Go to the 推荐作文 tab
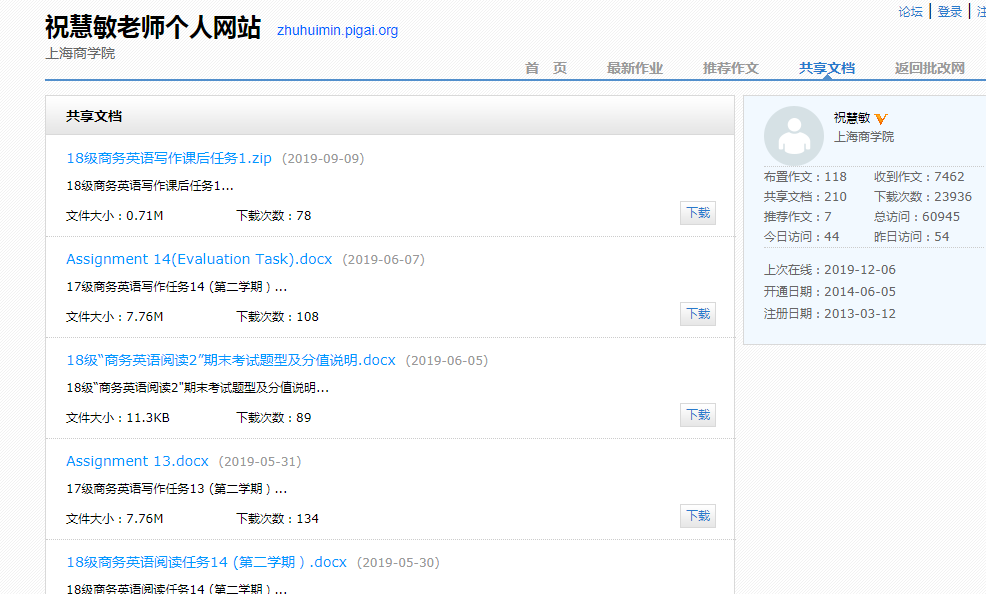The image size is (986, 594). [730, 68]
